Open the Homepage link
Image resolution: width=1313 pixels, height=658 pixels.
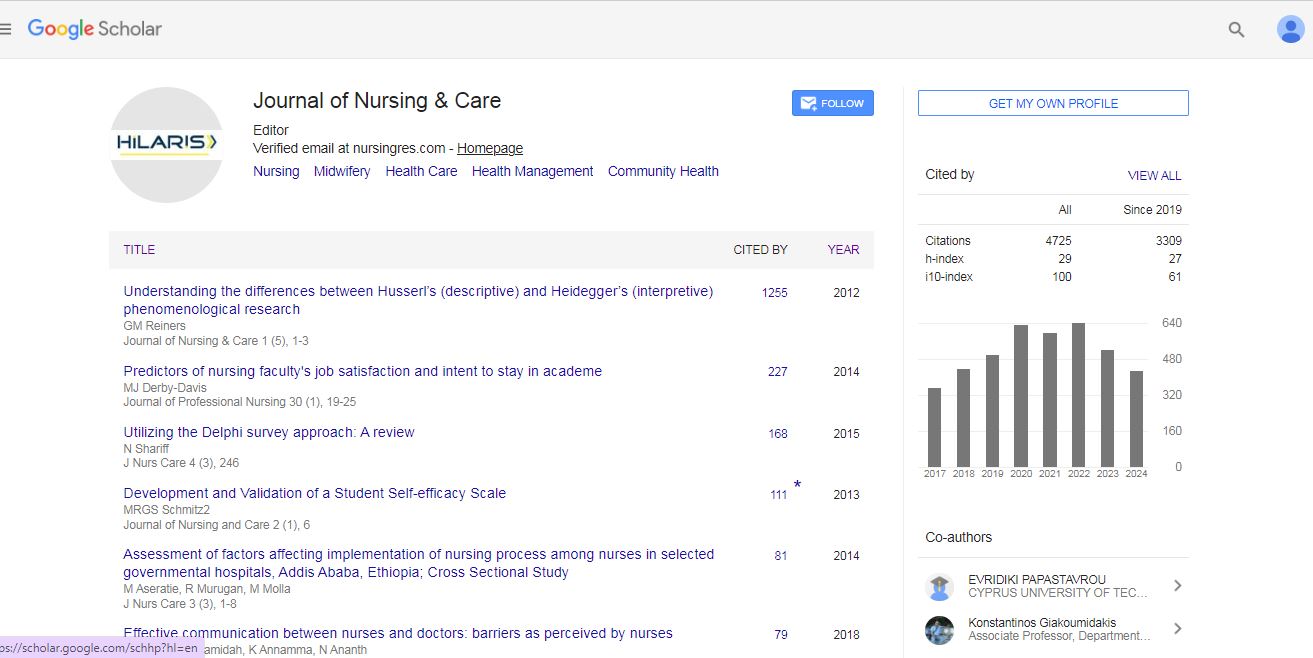[x=490, y=148]
